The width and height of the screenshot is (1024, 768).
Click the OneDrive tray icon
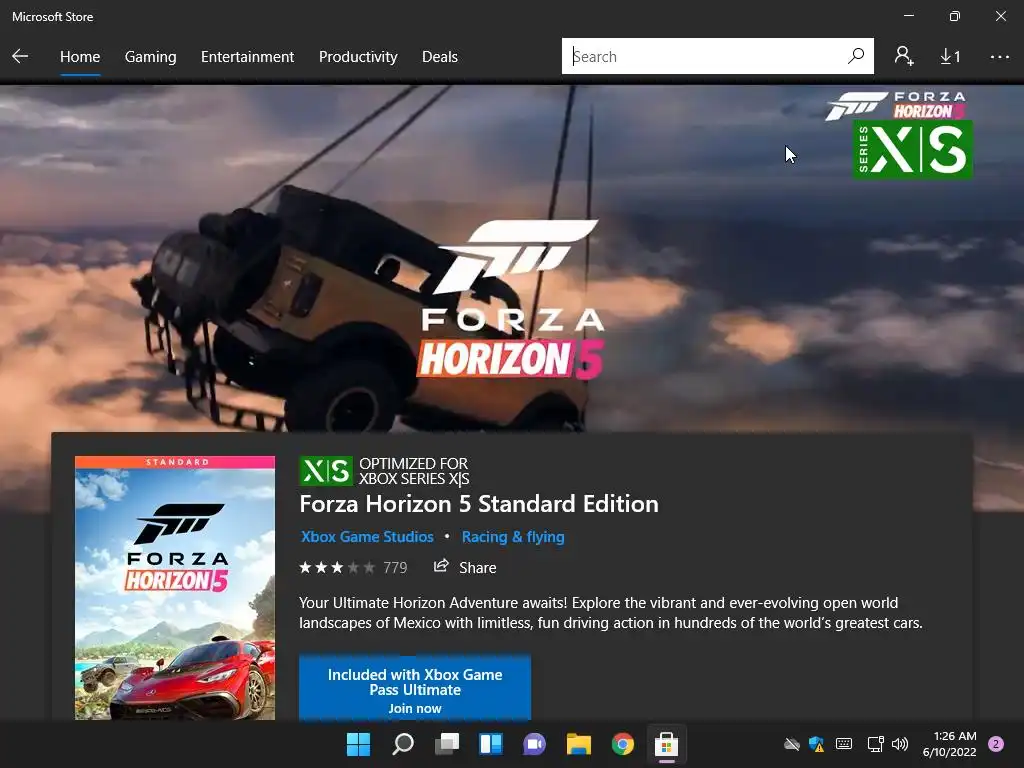pos(792,744)
